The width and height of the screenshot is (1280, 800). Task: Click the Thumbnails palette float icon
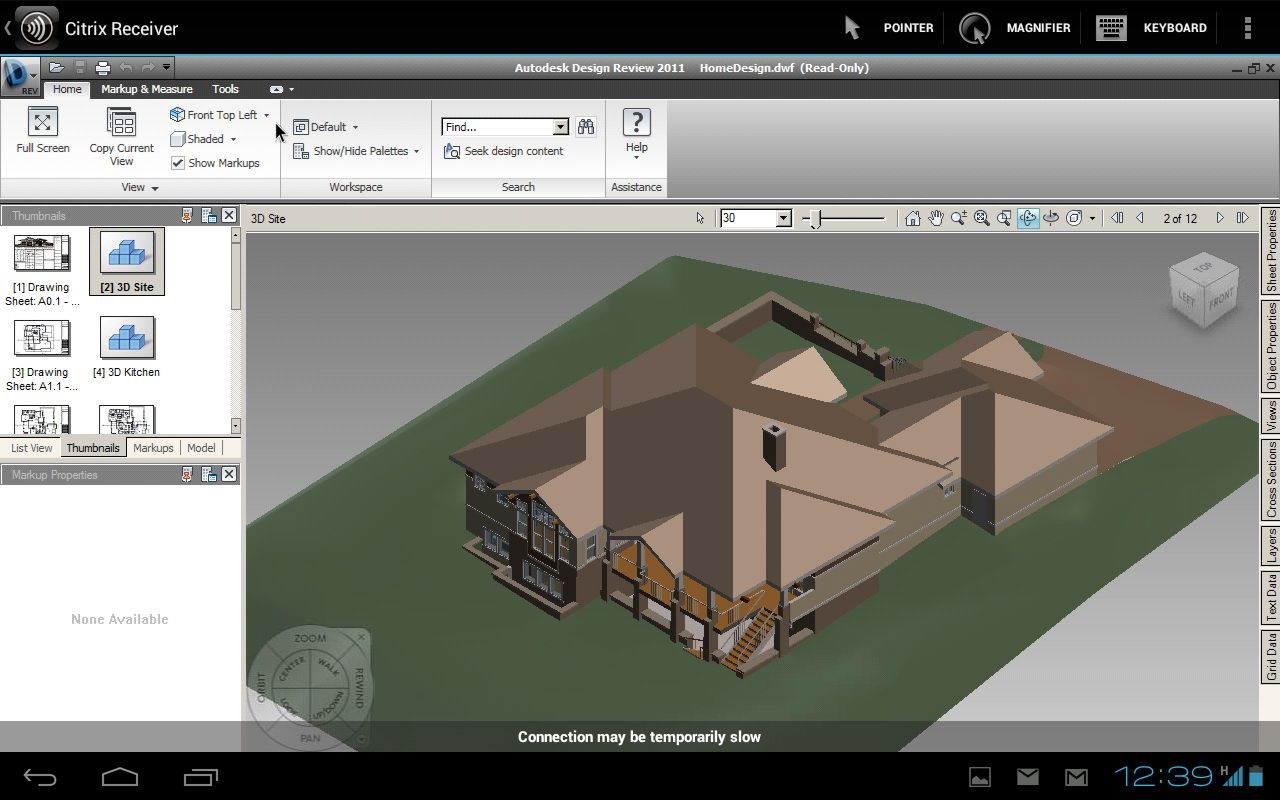(x=209, y=215)
